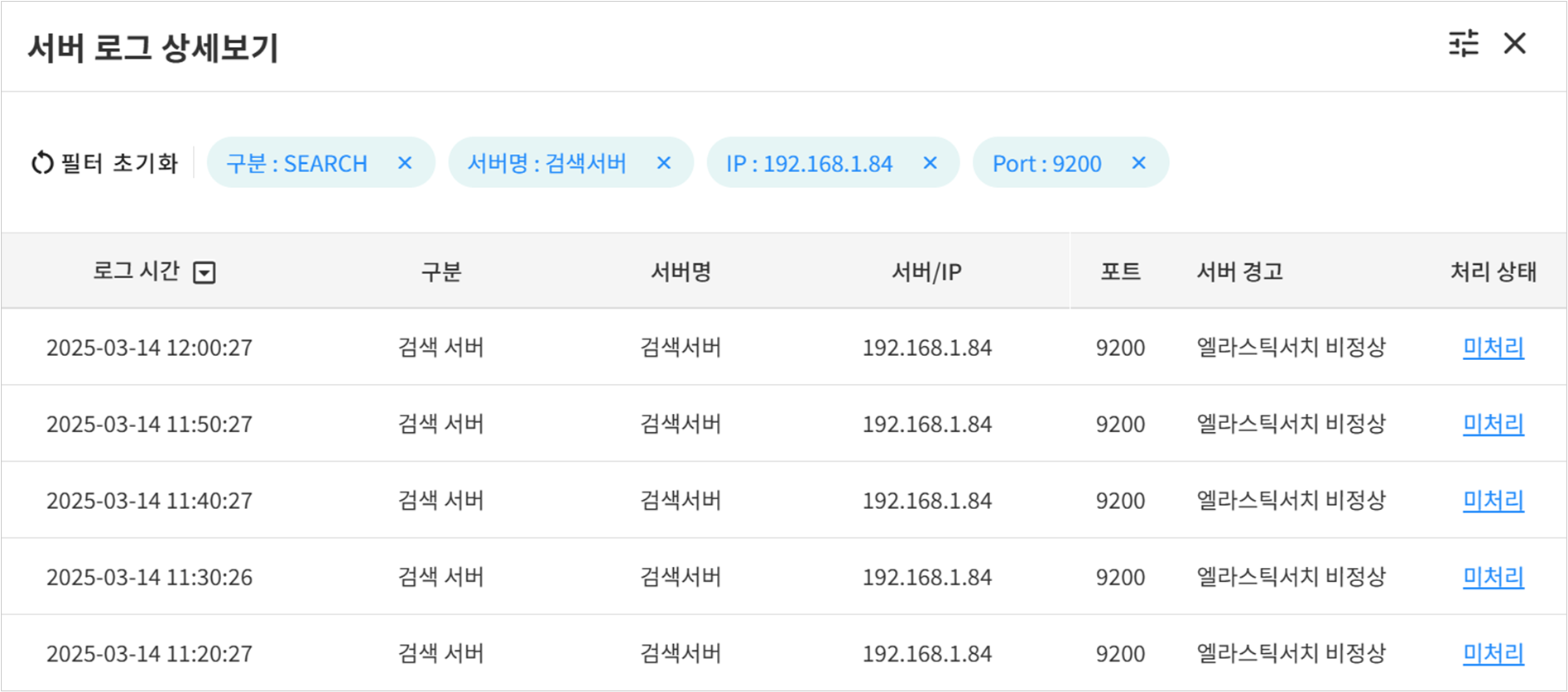
Task: Open the filter settings sliders icon
Action: pyautogui.click(x=1463, y=43)
